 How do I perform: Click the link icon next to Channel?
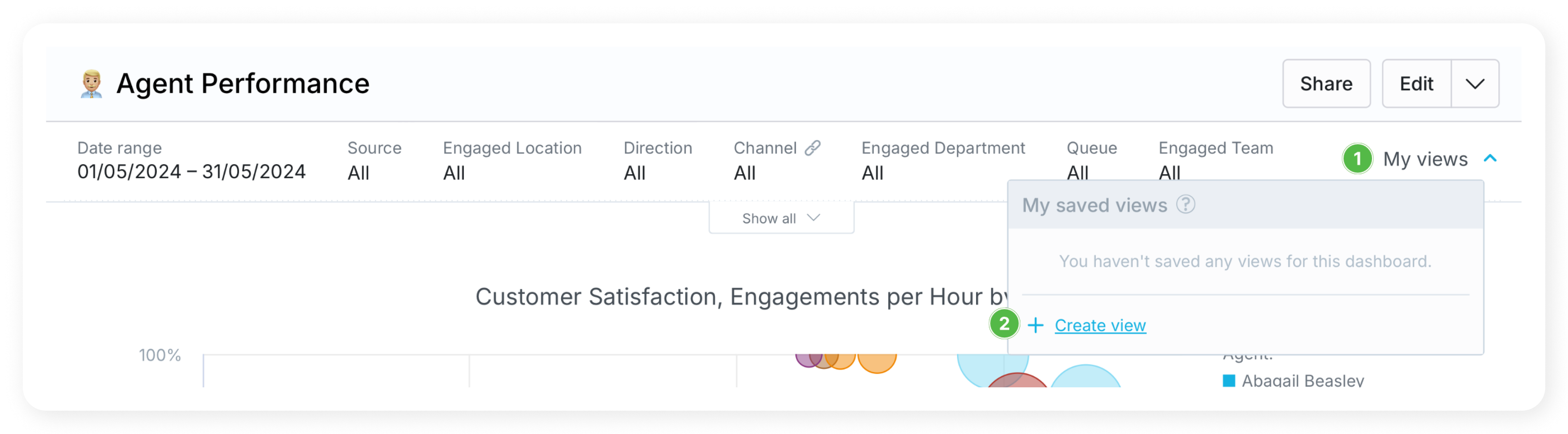point(813,148)
